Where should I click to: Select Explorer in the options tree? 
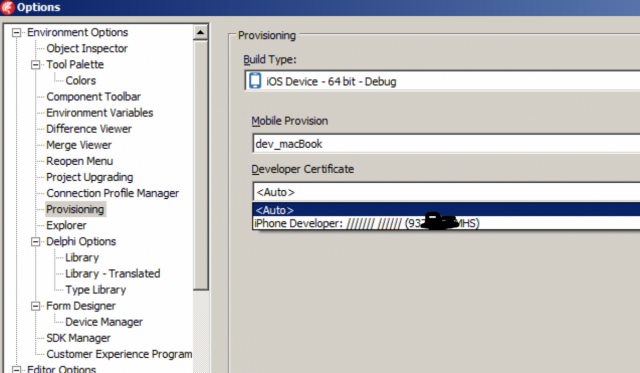click(67, 225)
